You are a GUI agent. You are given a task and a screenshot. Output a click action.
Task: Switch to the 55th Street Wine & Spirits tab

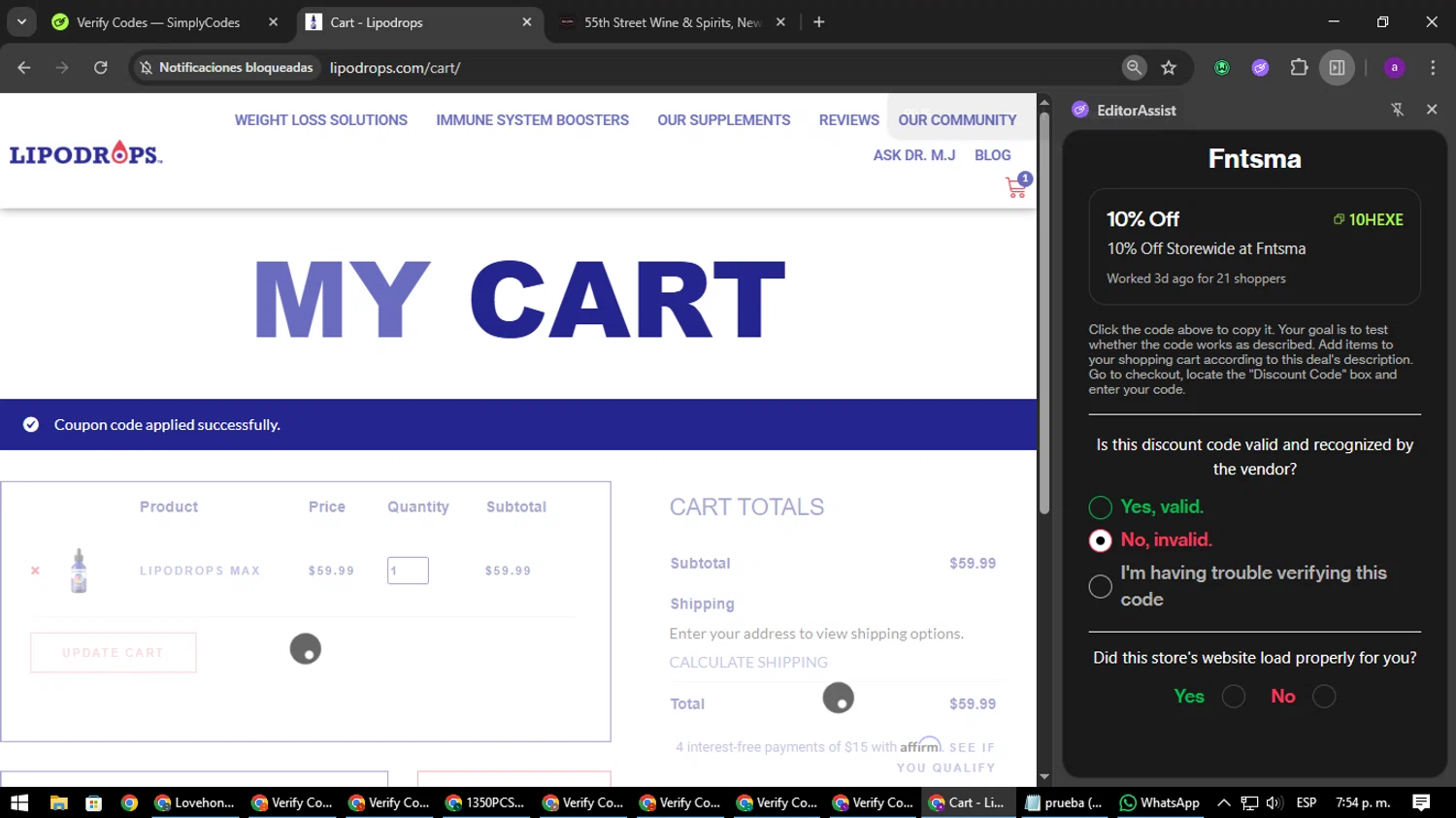[x=672, y=22]
